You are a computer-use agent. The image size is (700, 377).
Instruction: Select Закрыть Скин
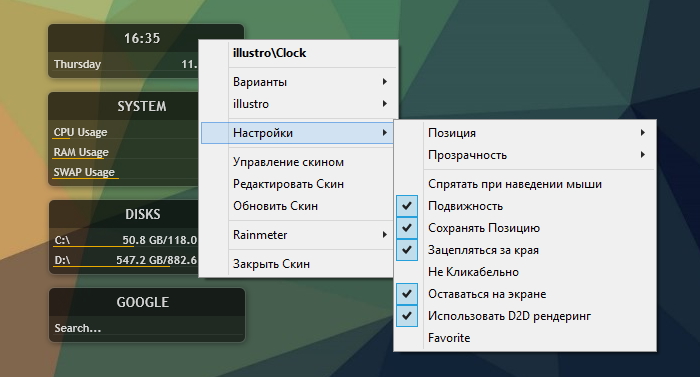(298, 264)
